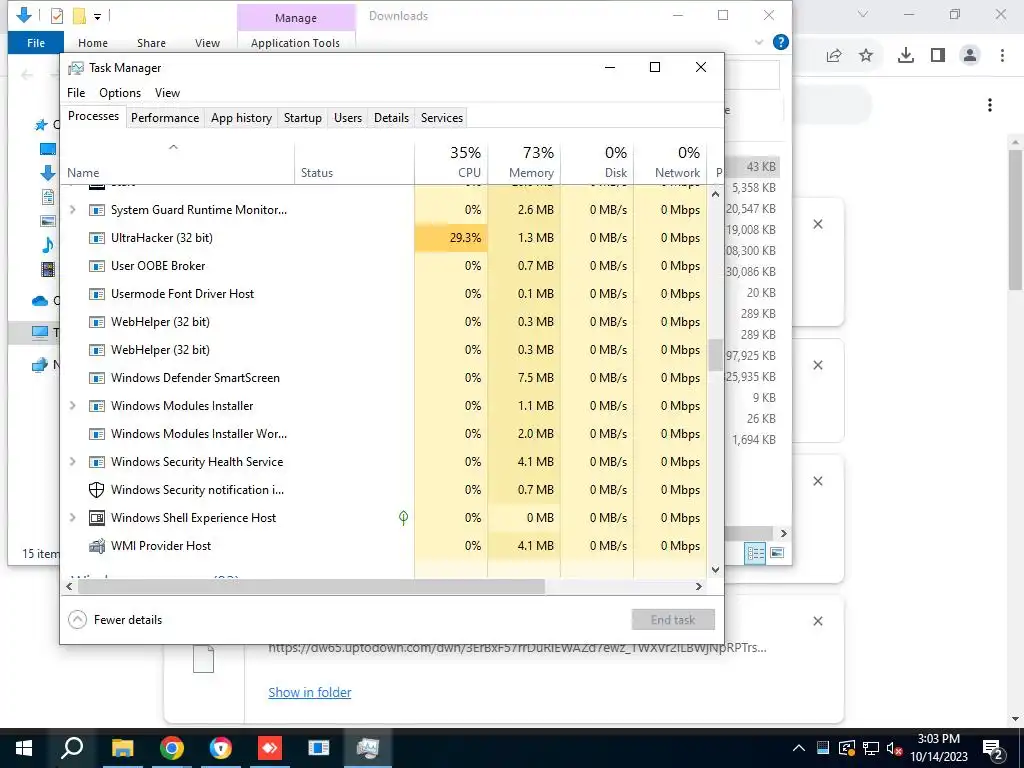
Task: Expand Windows Shell Experience Host process
Action: (72, 518)
